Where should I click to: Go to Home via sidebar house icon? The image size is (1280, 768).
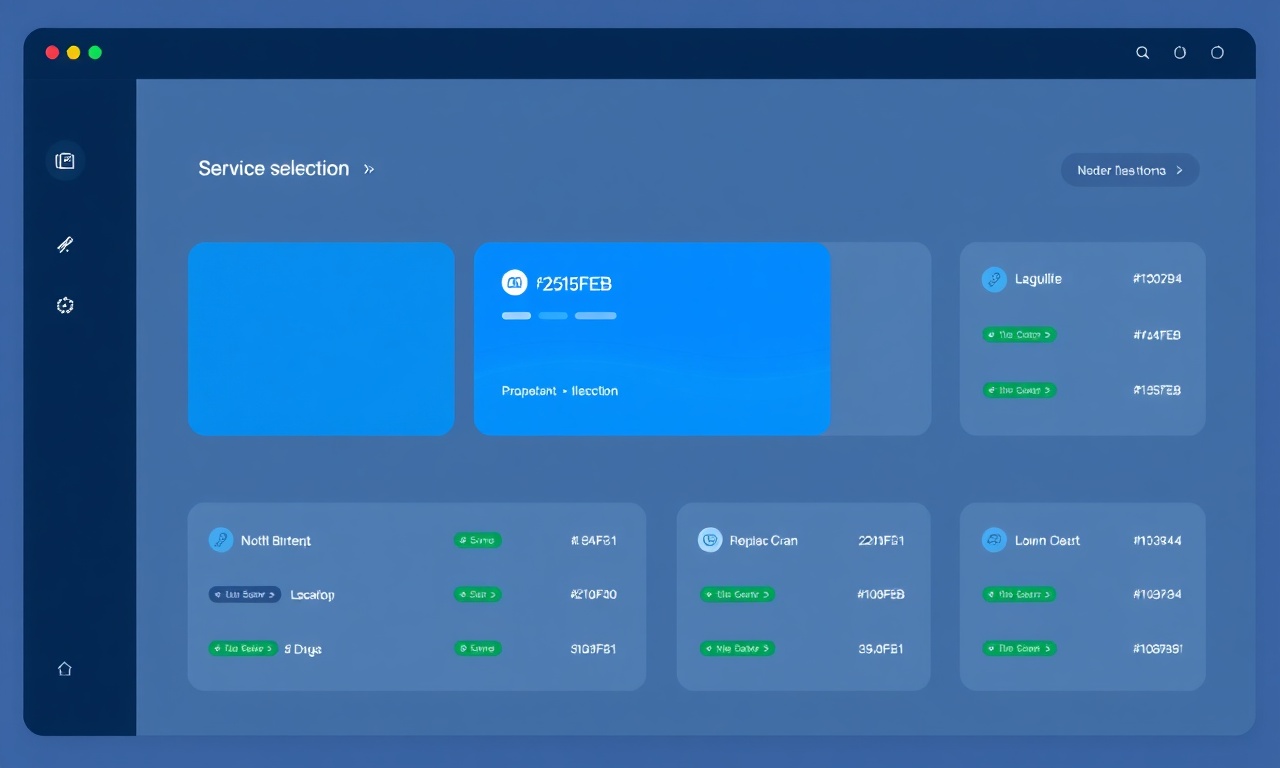(x=65, y=669)
